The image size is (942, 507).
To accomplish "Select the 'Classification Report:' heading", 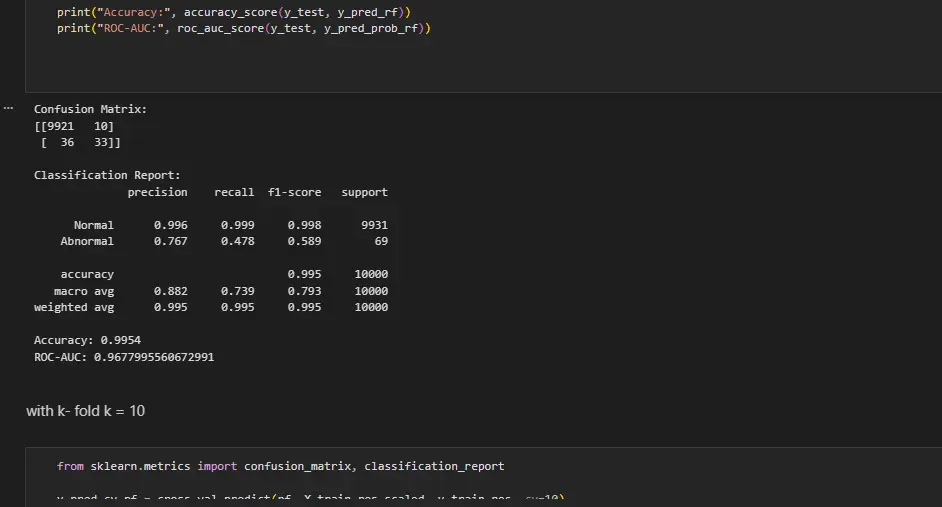I will pyautogui.click(x=107, y=175).
